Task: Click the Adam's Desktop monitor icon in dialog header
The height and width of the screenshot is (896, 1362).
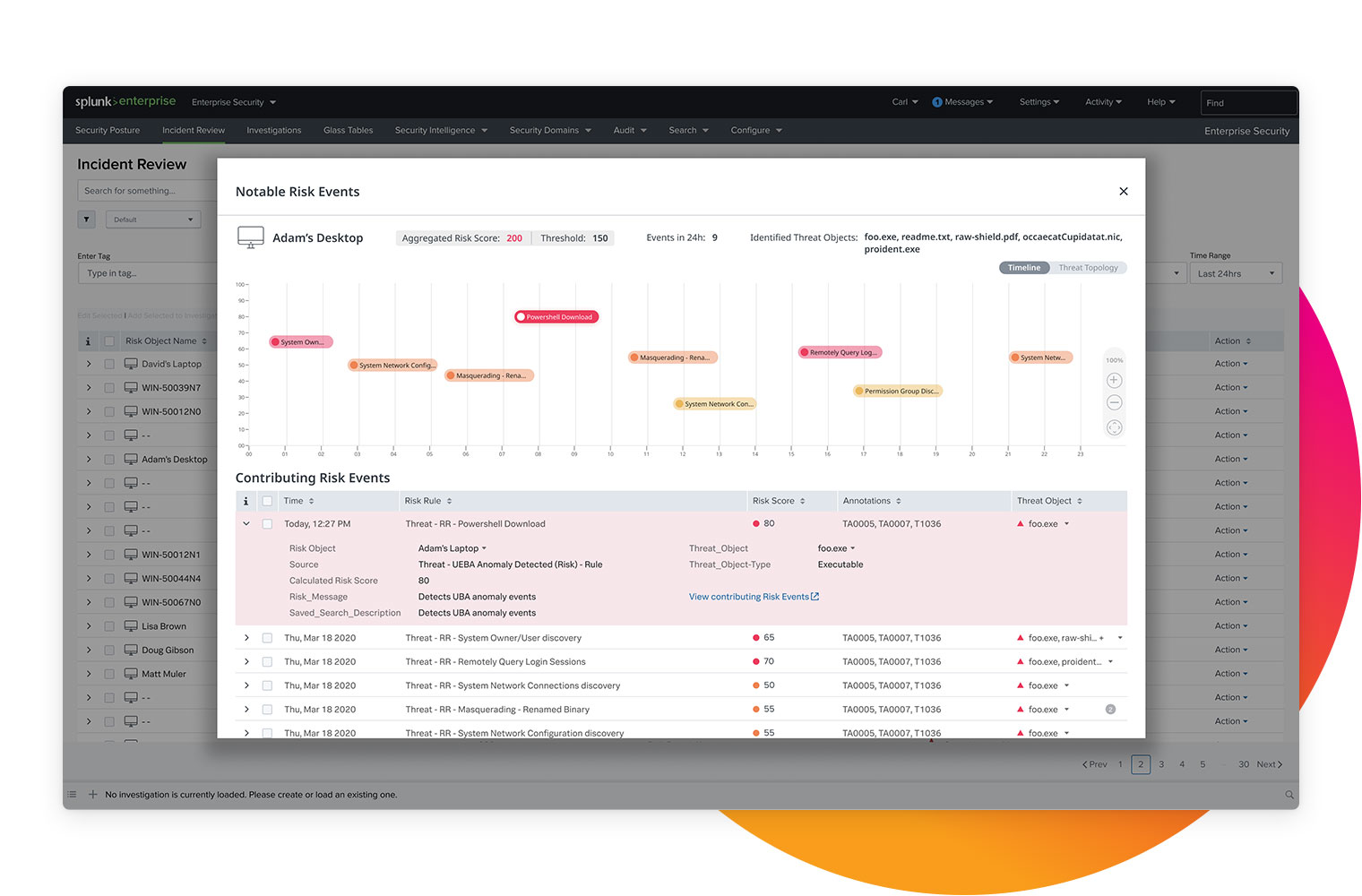Action: point(251,237)
